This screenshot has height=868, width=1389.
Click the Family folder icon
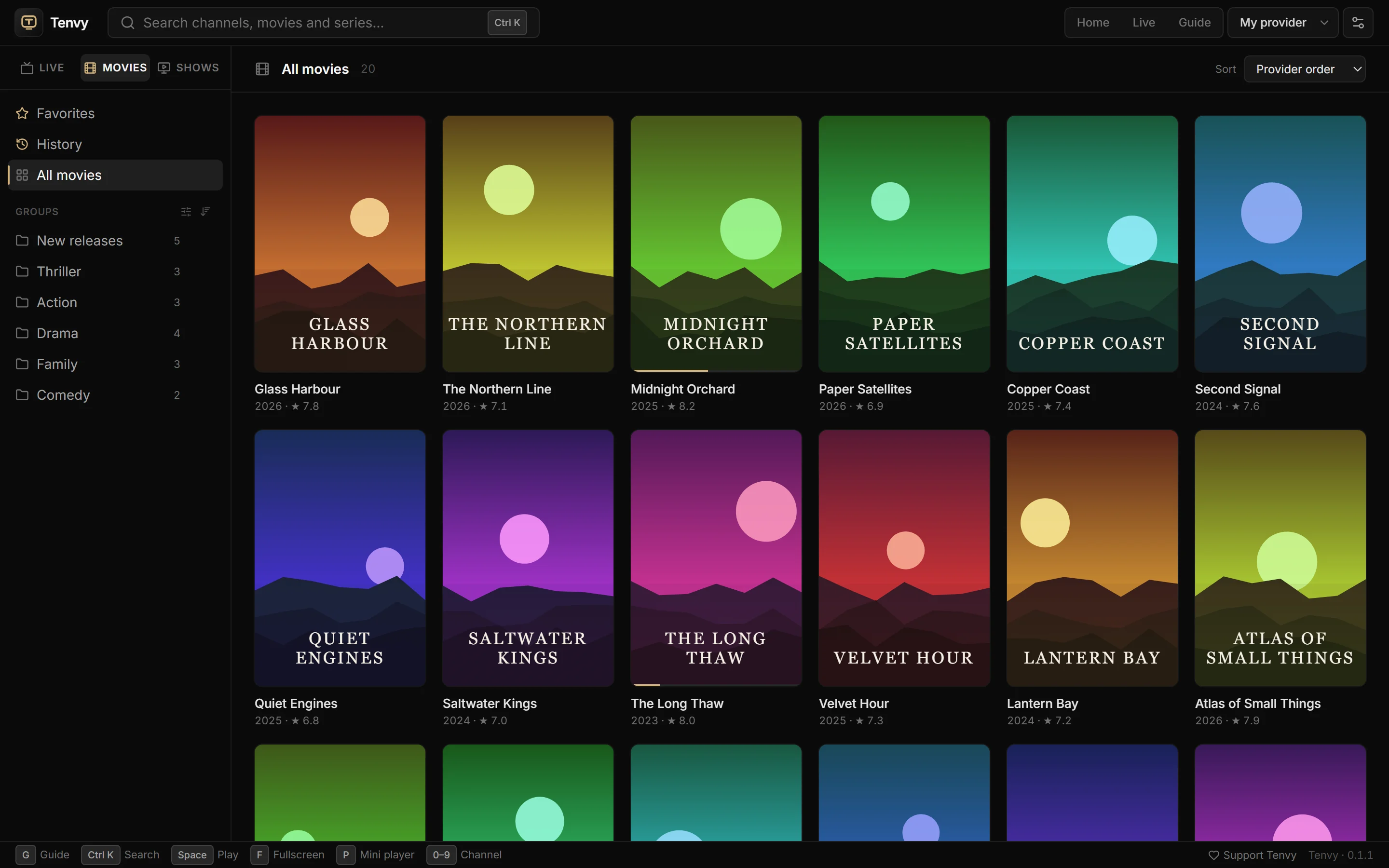click(x=22, y=365)
